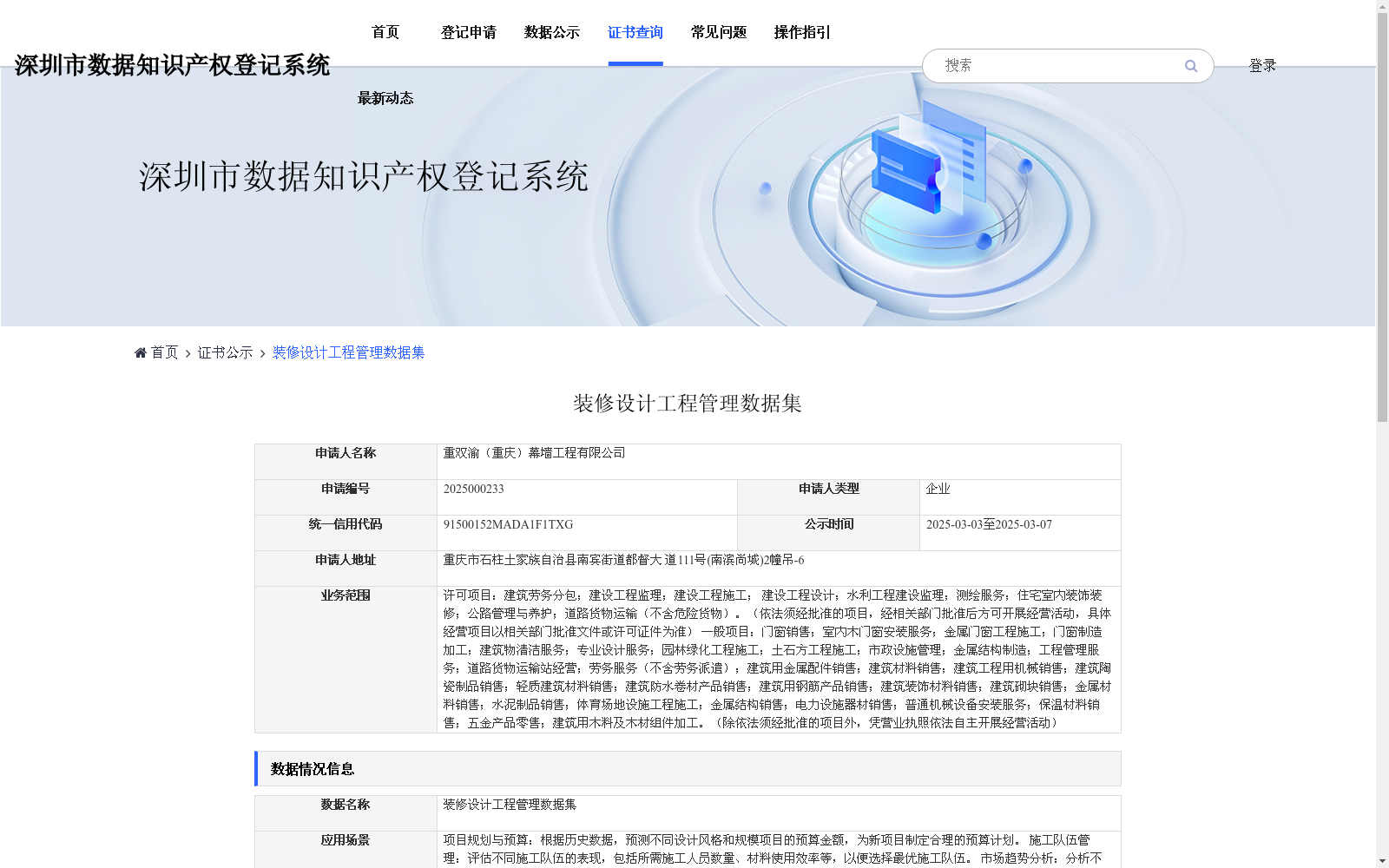Click the scrollbar down arrow
Screen dimensions: 1389x868
(1382, 861)
